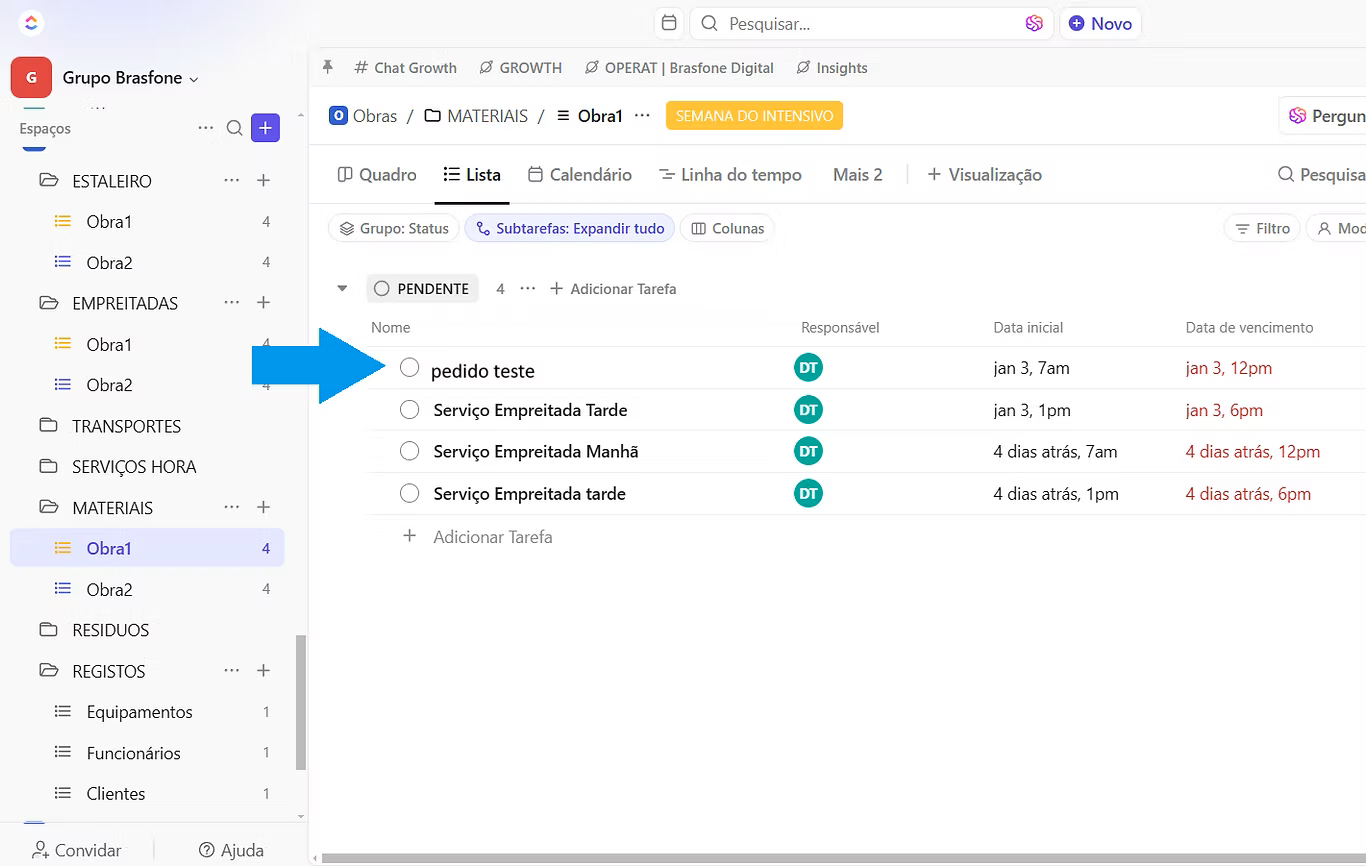
Task: Click the sidebar vertical scrollbar
Action: click(301, 702)
